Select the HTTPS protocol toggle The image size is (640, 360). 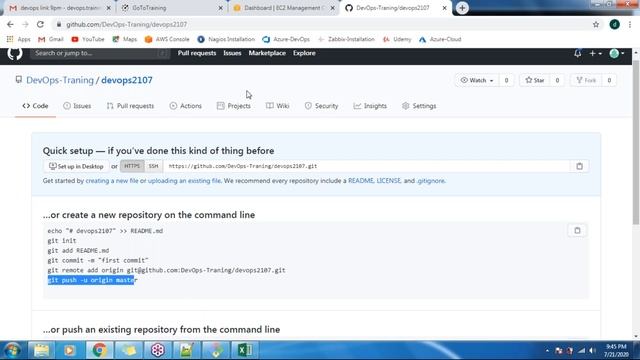[x=132, y=166]
